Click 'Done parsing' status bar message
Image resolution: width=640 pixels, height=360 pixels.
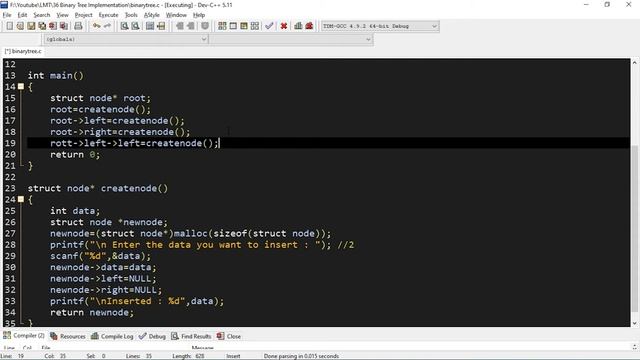point(301,356)
